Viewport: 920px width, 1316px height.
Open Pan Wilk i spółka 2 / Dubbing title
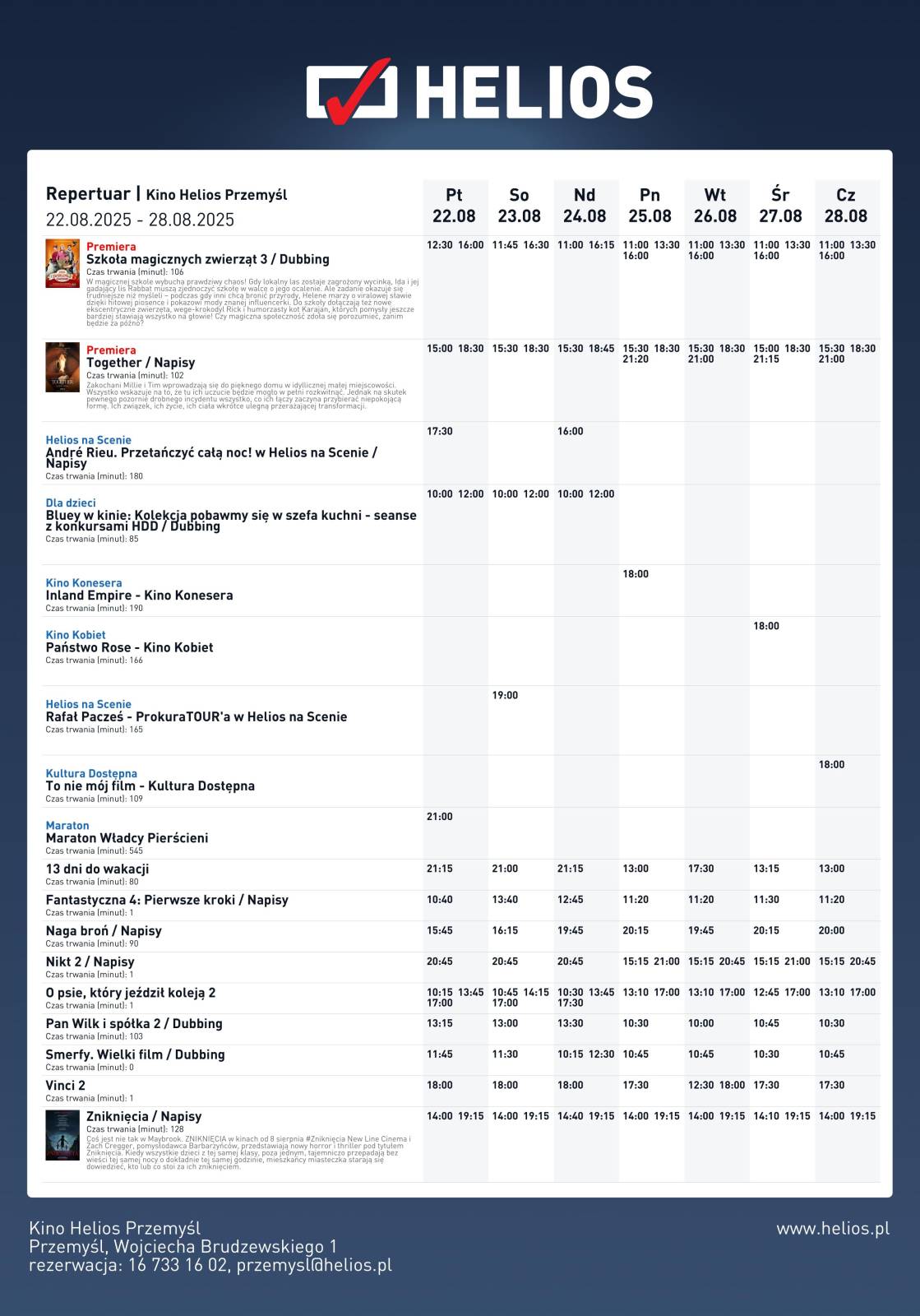point(134,1023)
